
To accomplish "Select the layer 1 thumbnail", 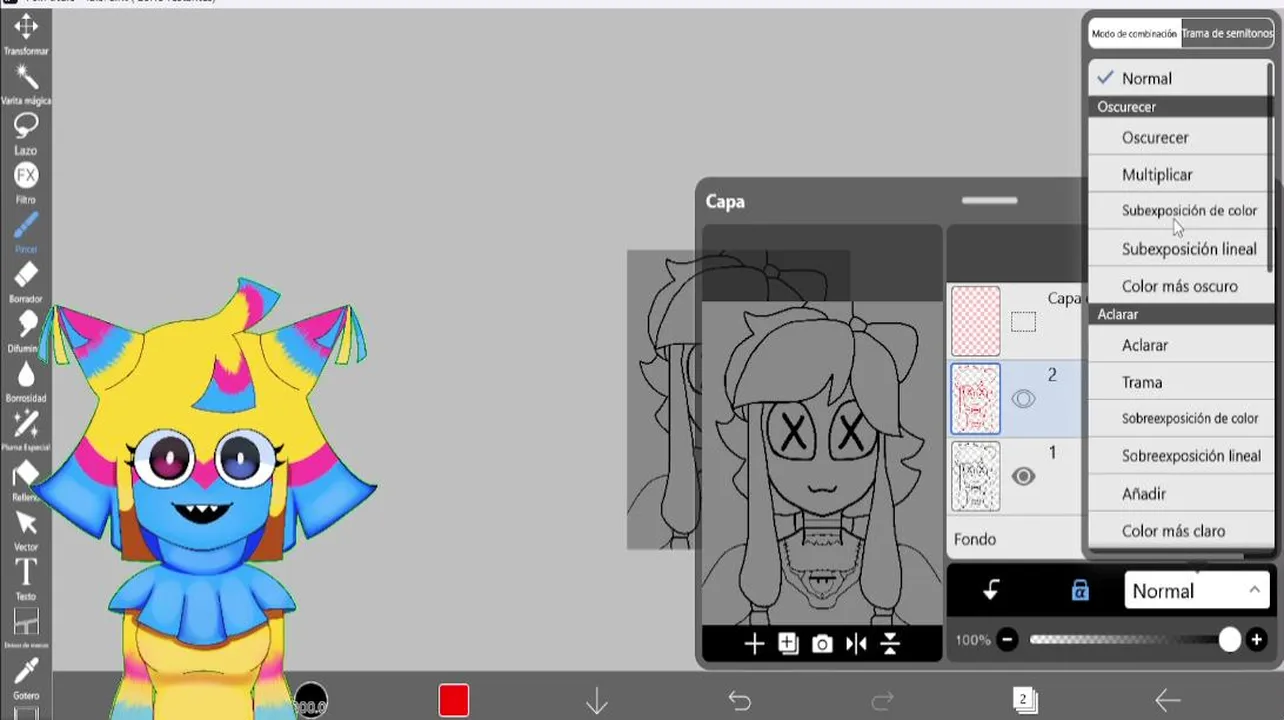I will pyautogui.click(x=975, y=477).
